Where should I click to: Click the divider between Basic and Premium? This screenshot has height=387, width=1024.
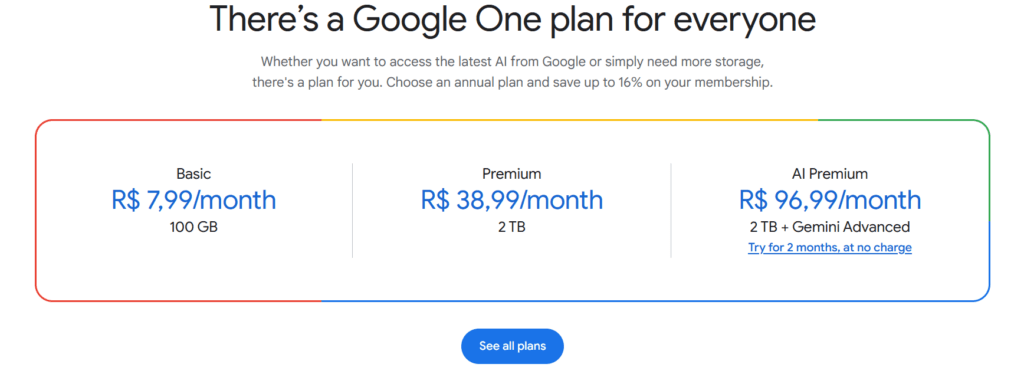(353, 210)
